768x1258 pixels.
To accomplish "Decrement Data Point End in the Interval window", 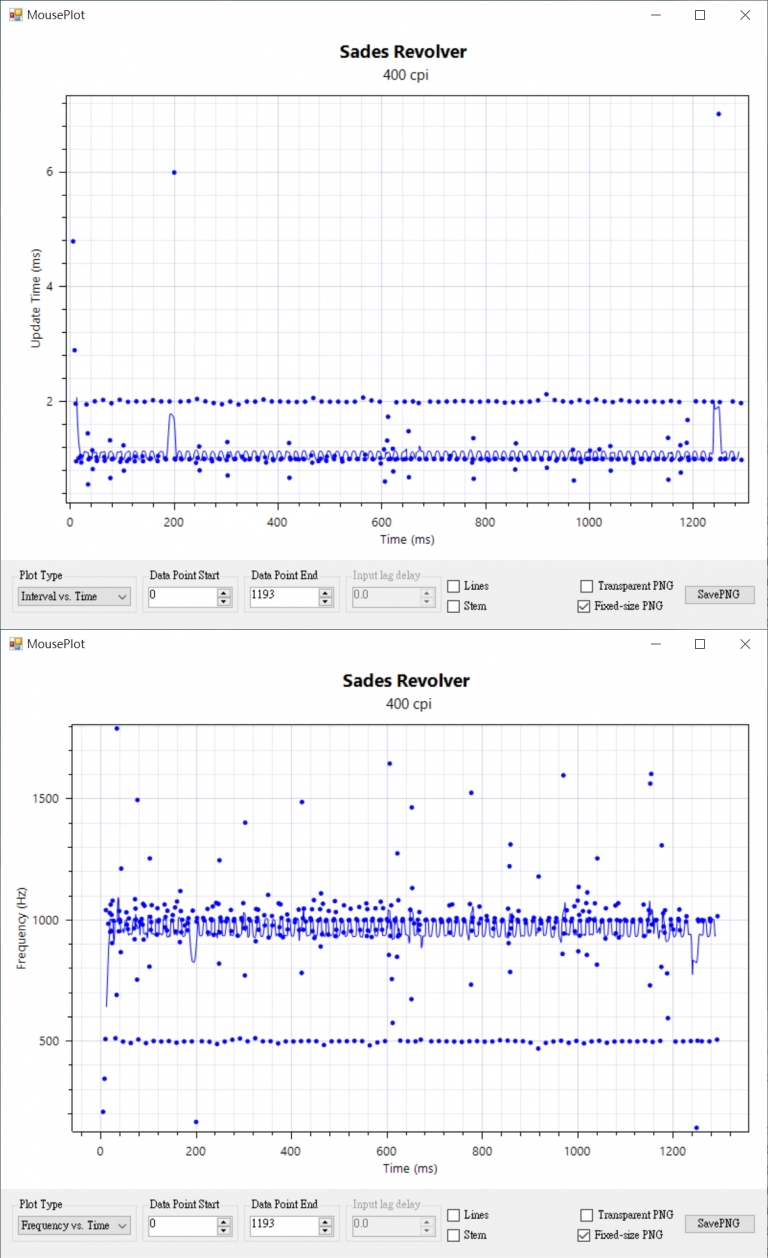I will [326, 601].
